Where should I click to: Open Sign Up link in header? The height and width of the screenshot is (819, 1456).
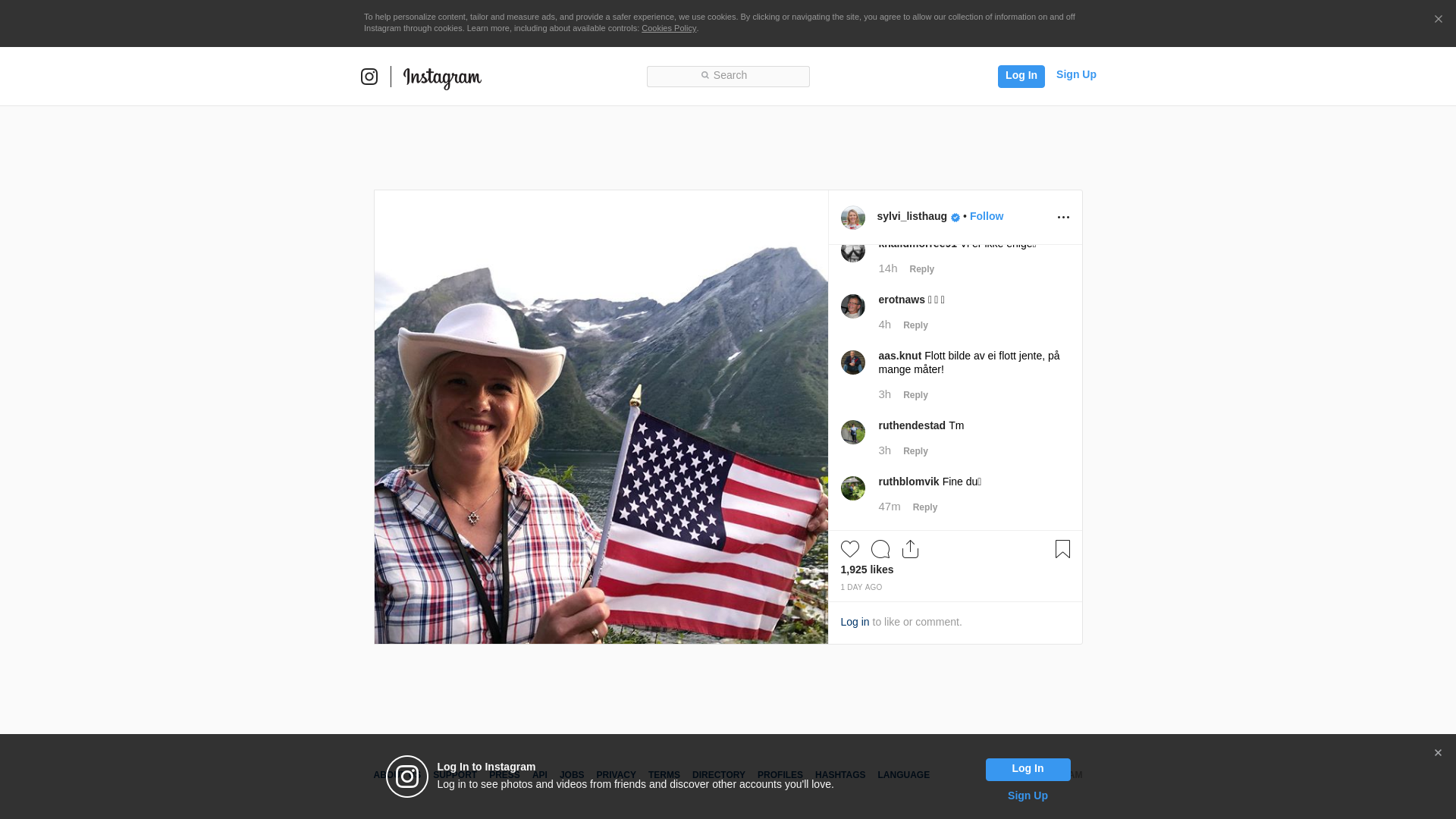(1075, 74)
